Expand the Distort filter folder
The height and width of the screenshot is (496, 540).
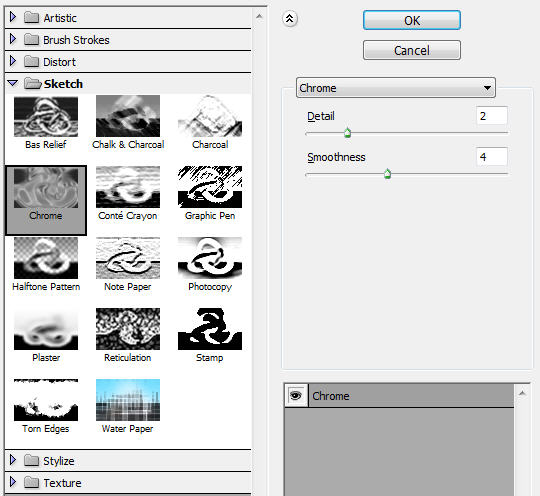[x=13, y=61]
